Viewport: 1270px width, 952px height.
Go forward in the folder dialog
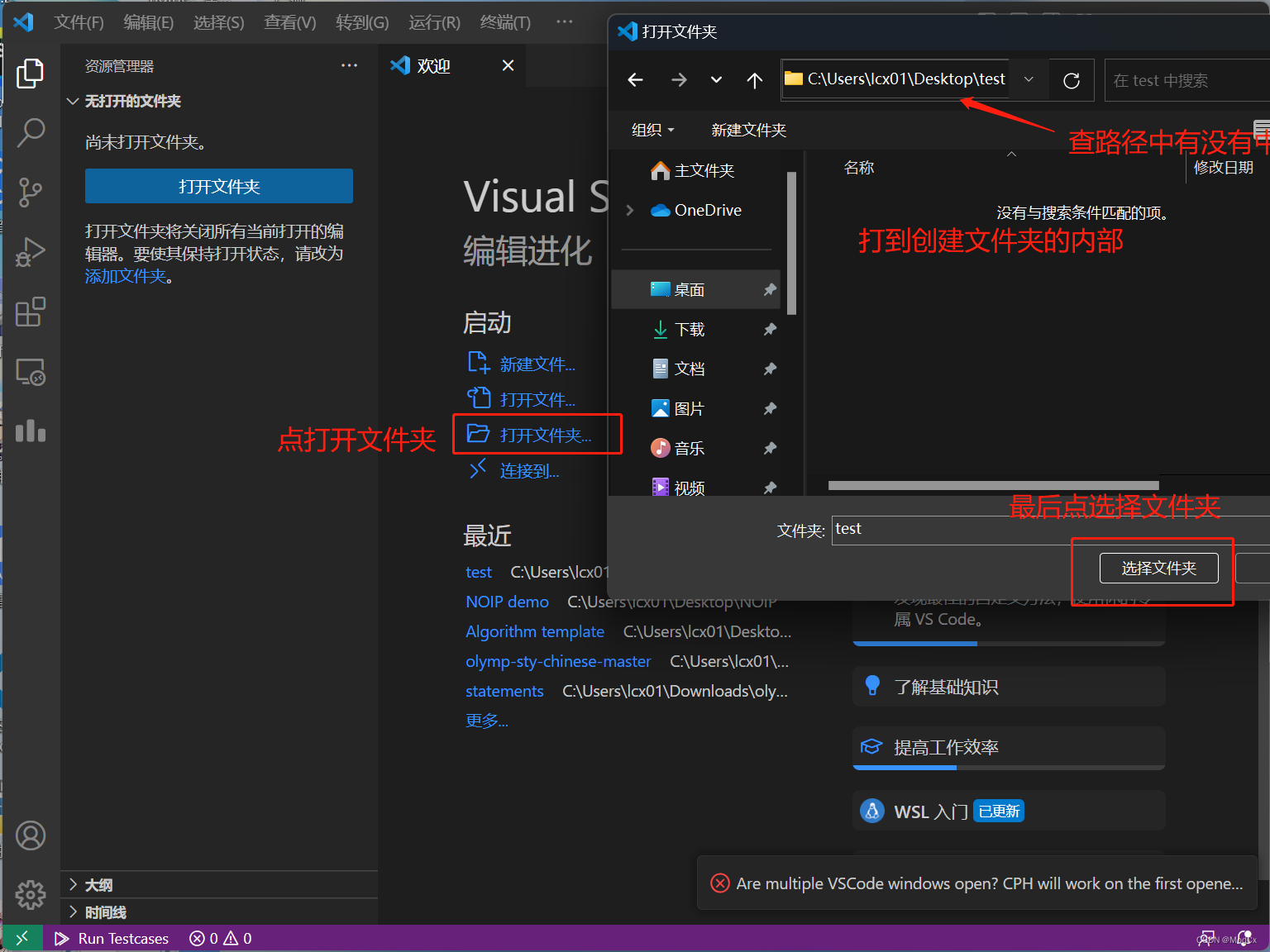tap(679, 79)
